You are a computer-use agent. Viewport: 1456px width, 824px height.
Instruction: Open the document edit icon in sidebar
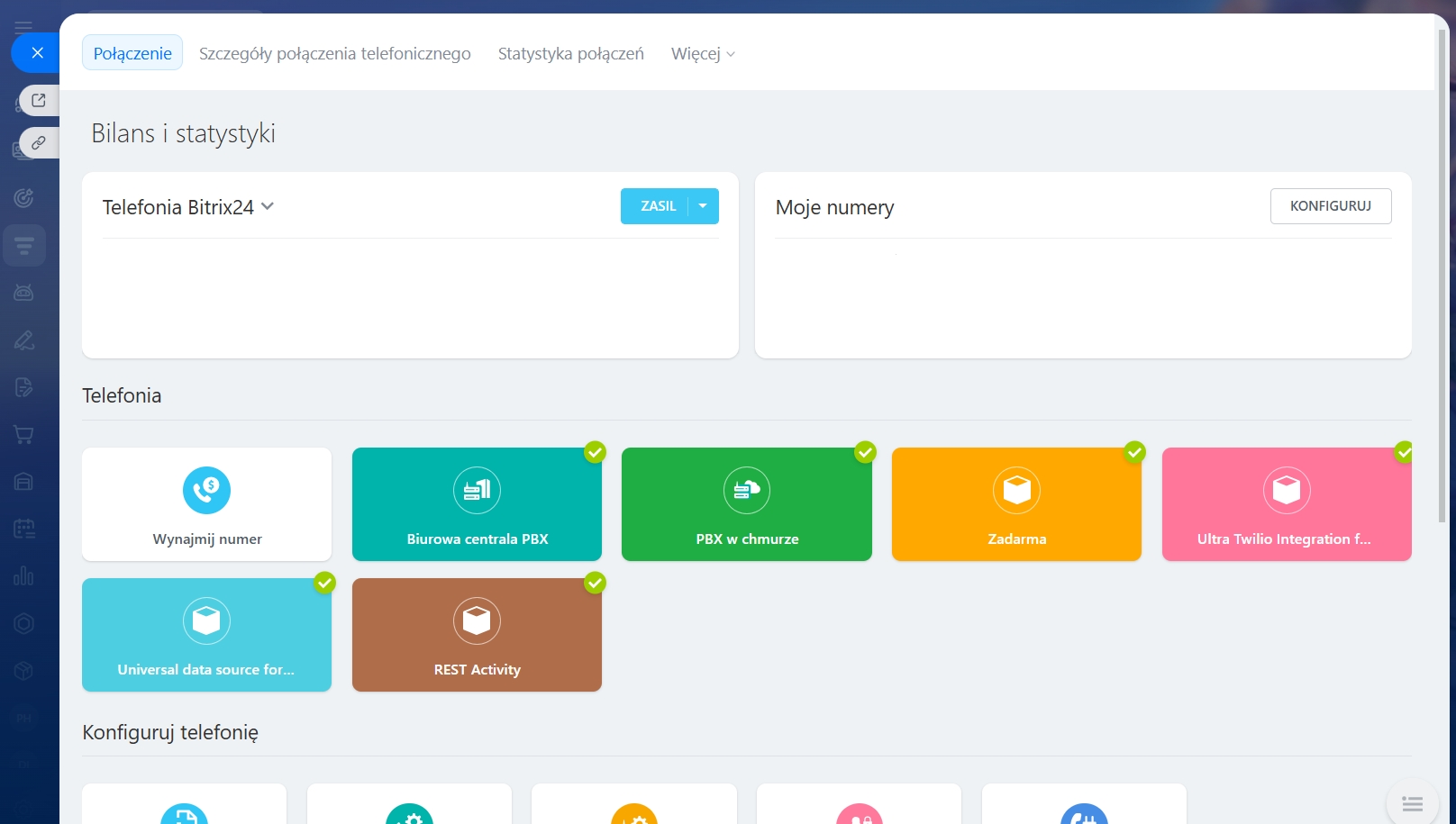pos(24,387)
